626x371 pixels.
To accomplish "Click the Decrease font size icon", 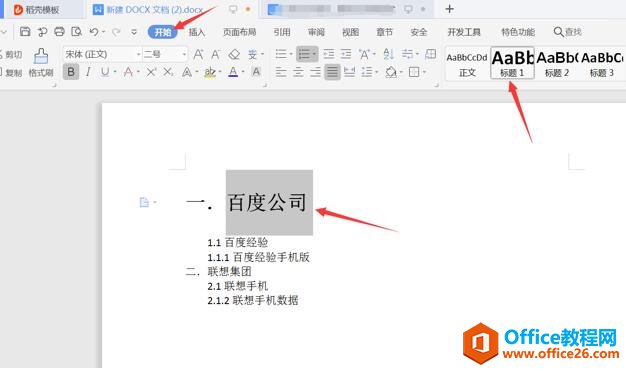I will pos(216,54).
